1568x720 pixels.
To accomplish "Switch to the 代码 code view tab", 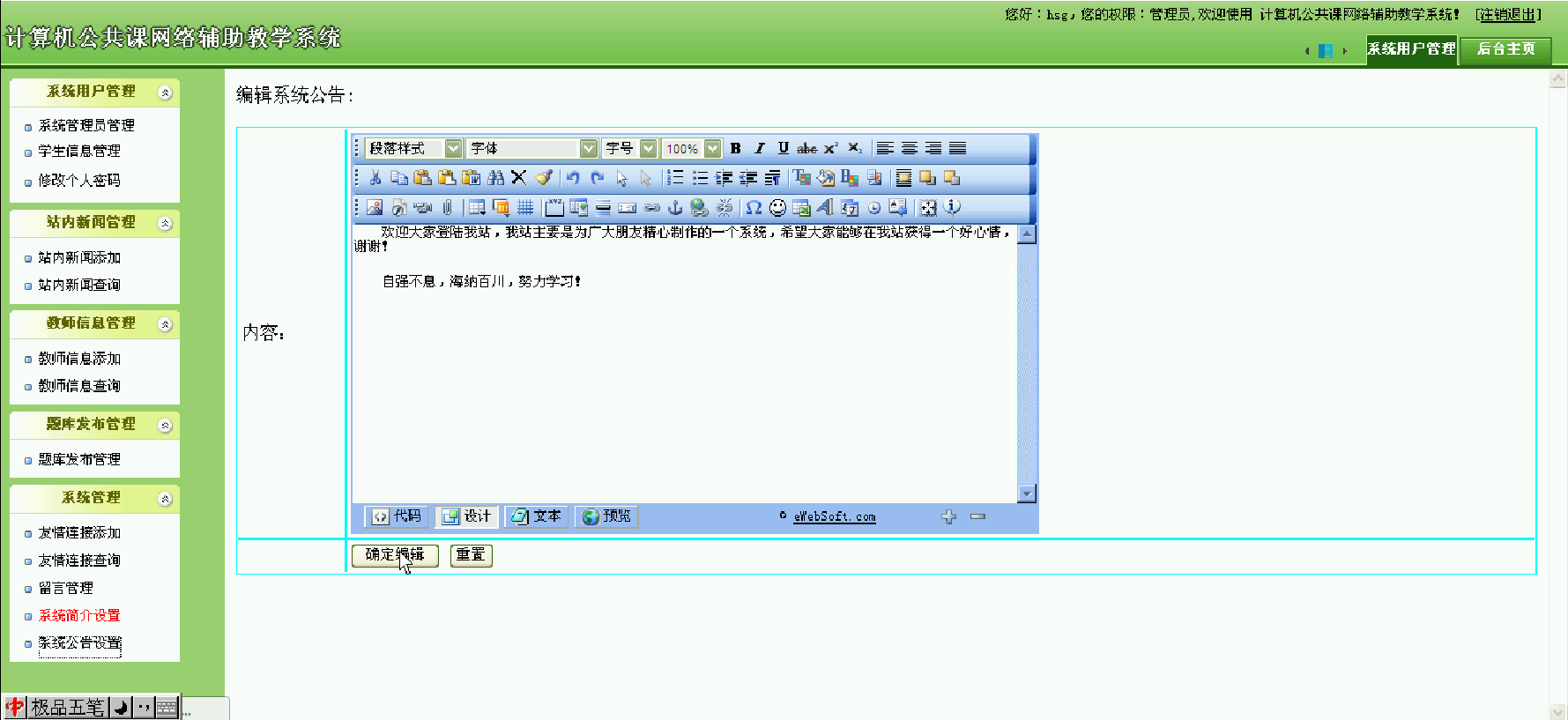I will click(x=397, y=516).
